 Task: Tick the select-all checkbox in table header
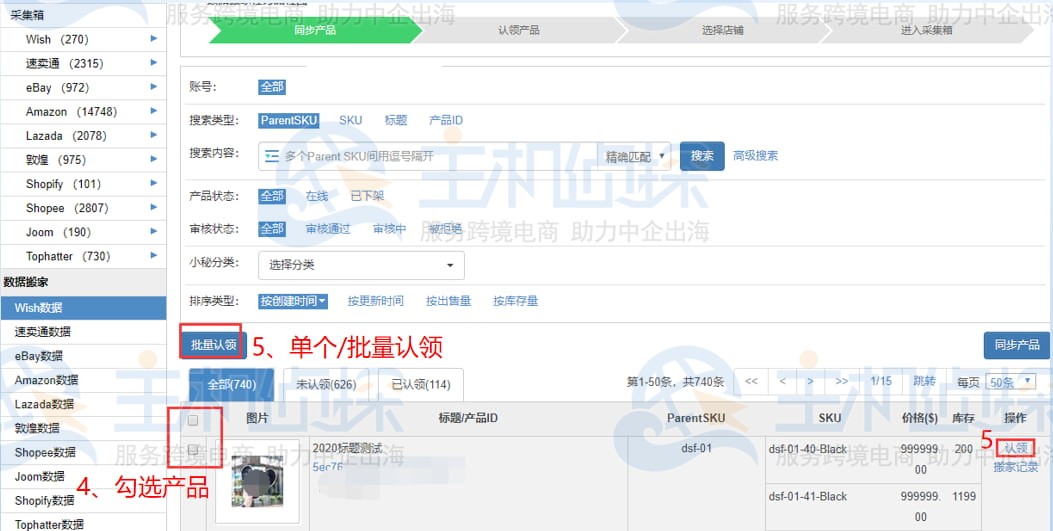click(193, 420)
